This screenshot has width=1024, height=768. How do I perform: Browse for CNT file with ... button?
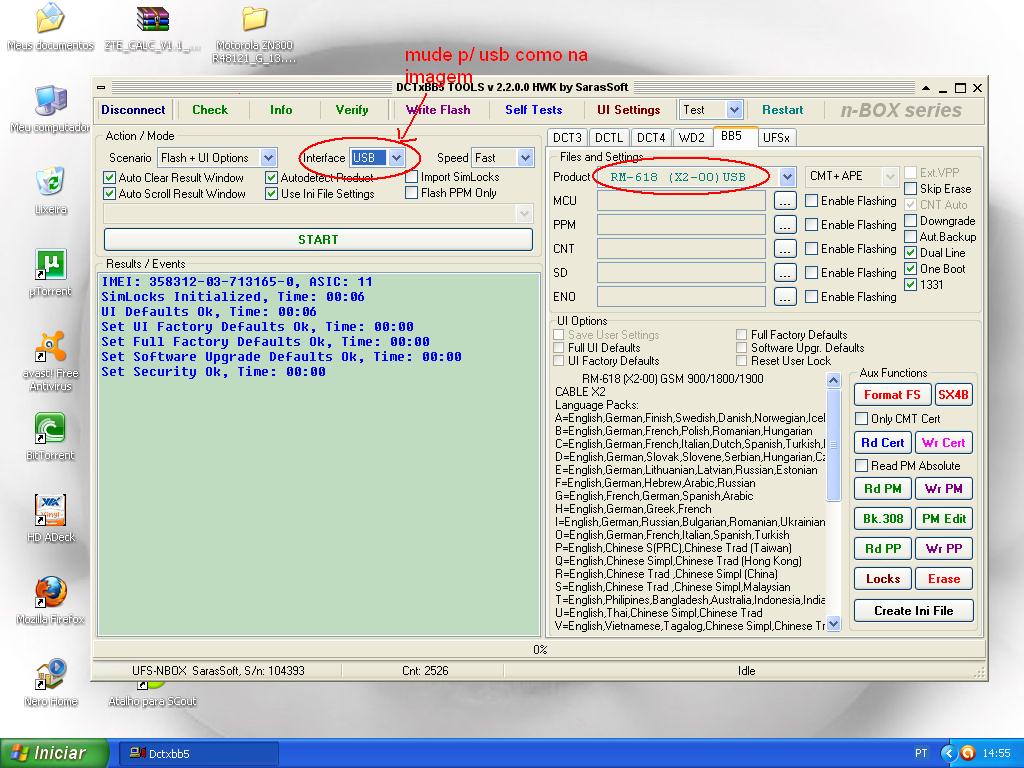tap(784, 249)
